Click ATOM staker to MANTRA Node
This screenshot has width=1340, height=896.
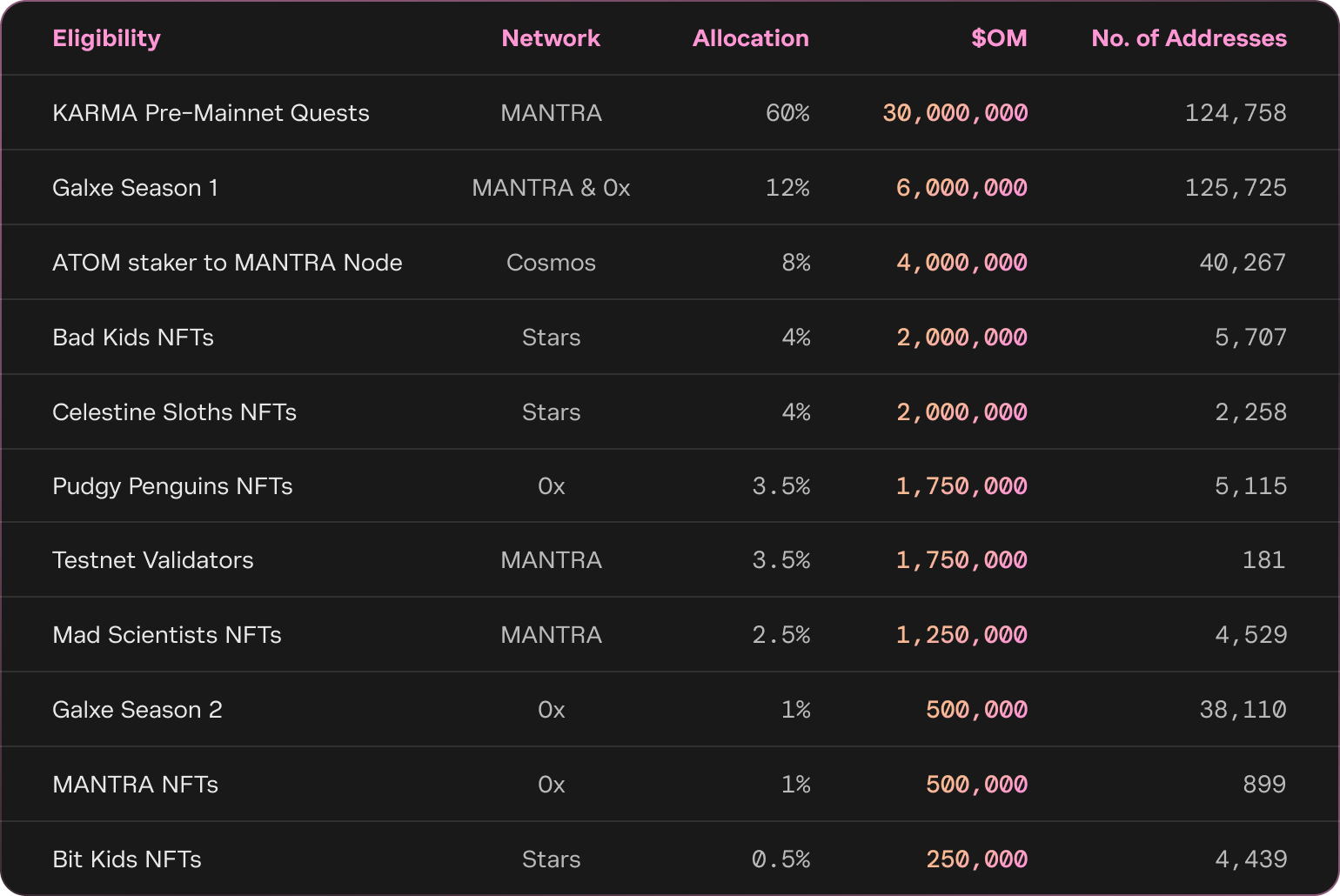[x=227, y=263]
